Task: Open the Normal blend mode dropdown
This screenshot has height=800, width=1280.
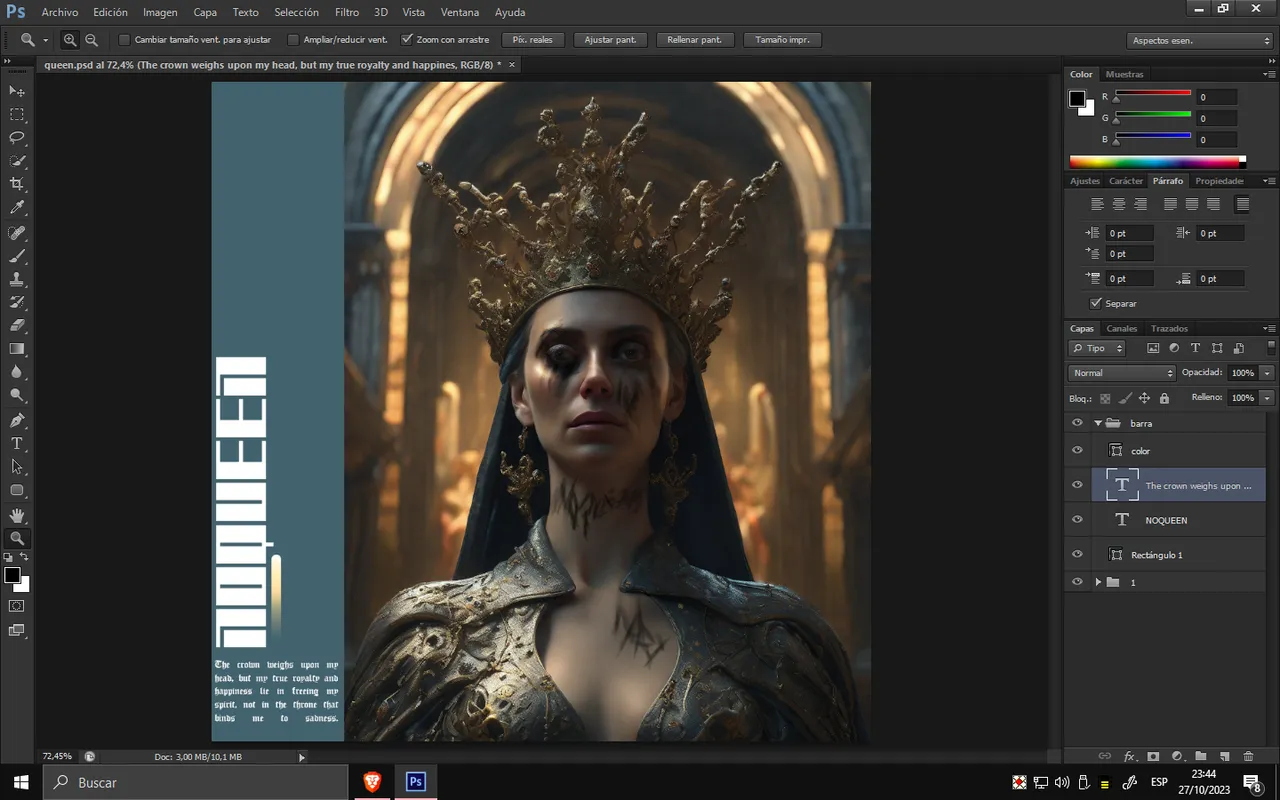Action: pyautogui.click(x=1122, y=373)
